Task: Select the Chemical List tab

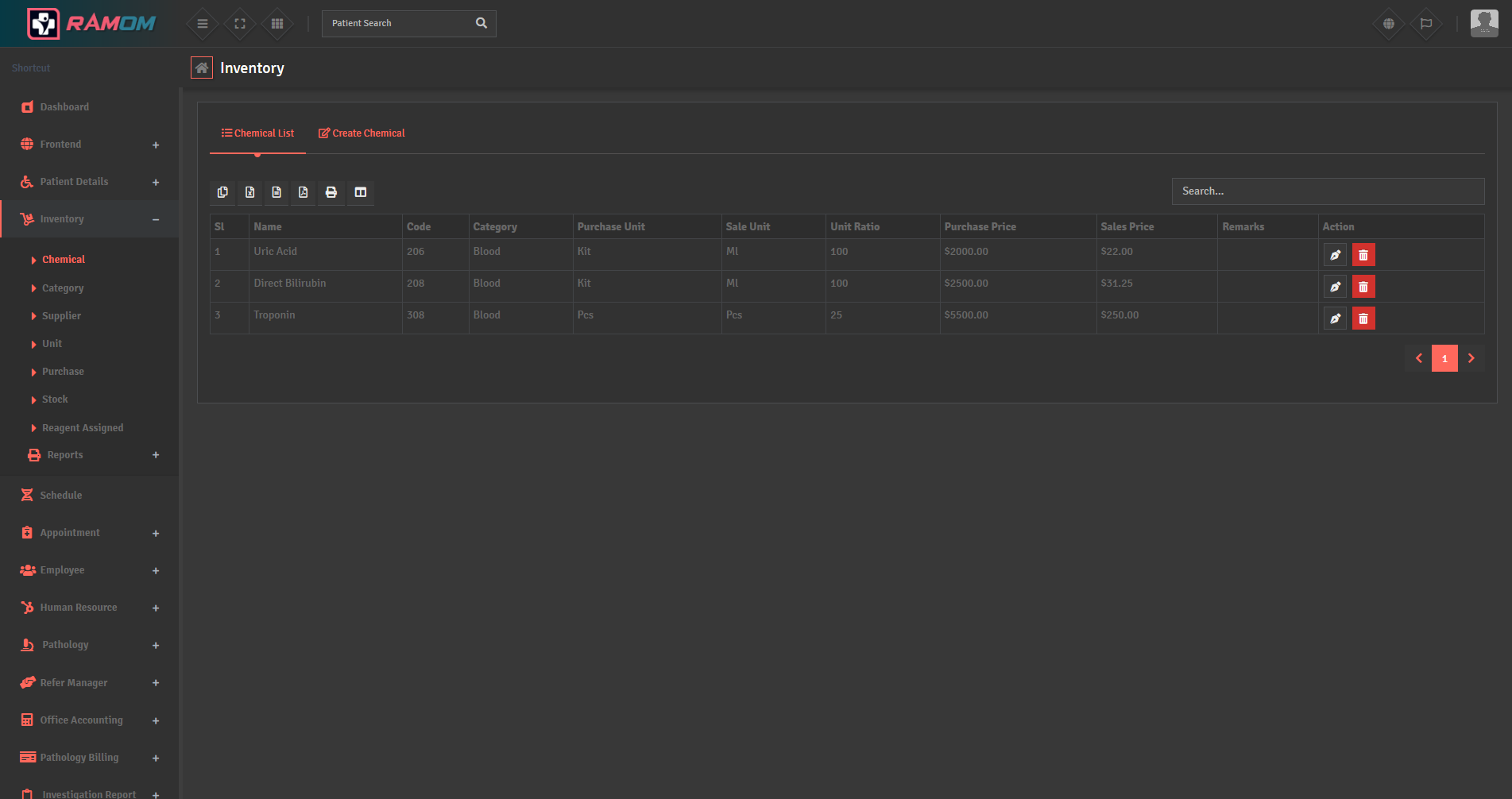Action: tap(257, 133)
